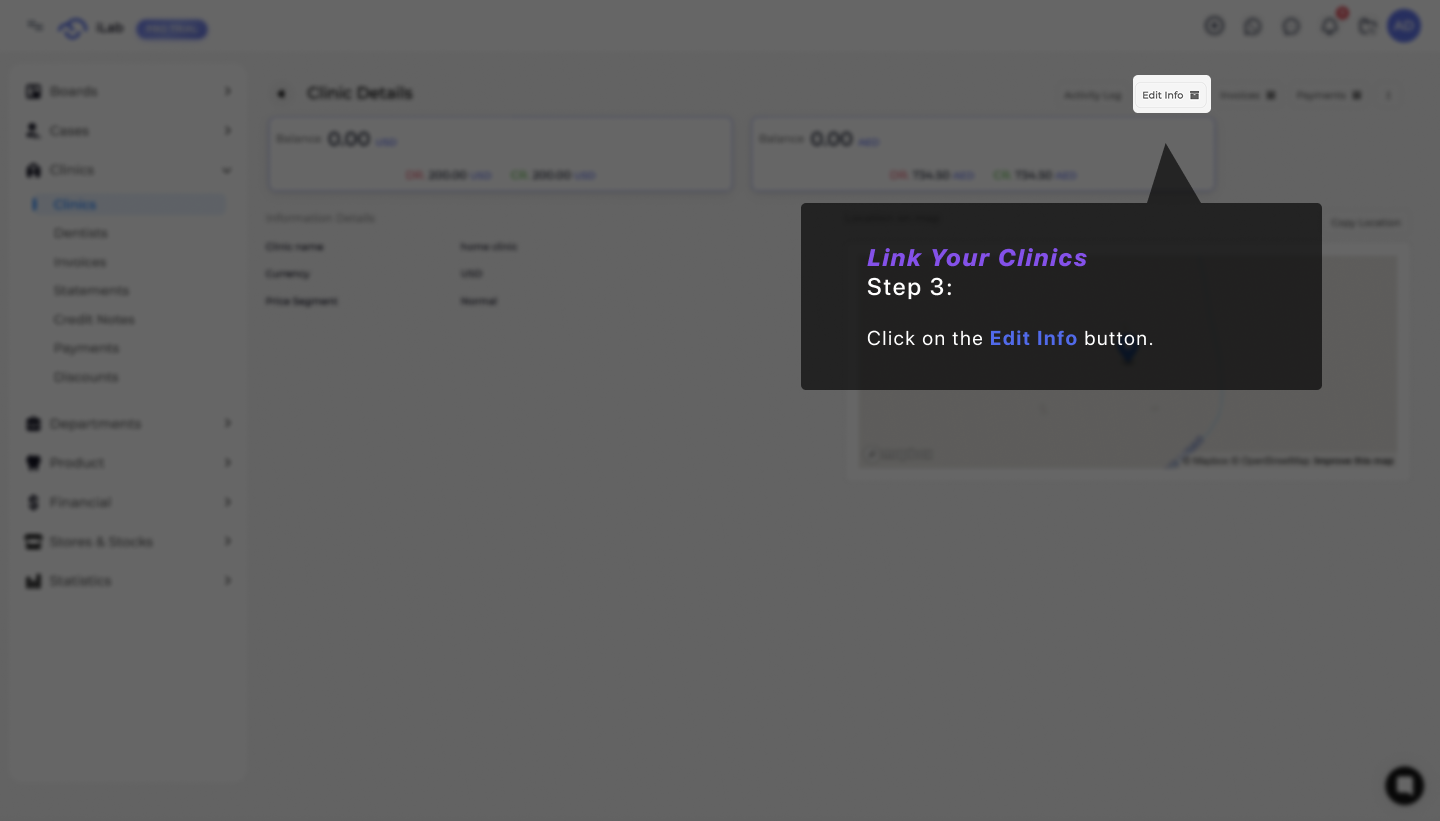This screenshot has width=1440, height=821.
Task: Click the Statistics chart icon
Action: (33, 581)
